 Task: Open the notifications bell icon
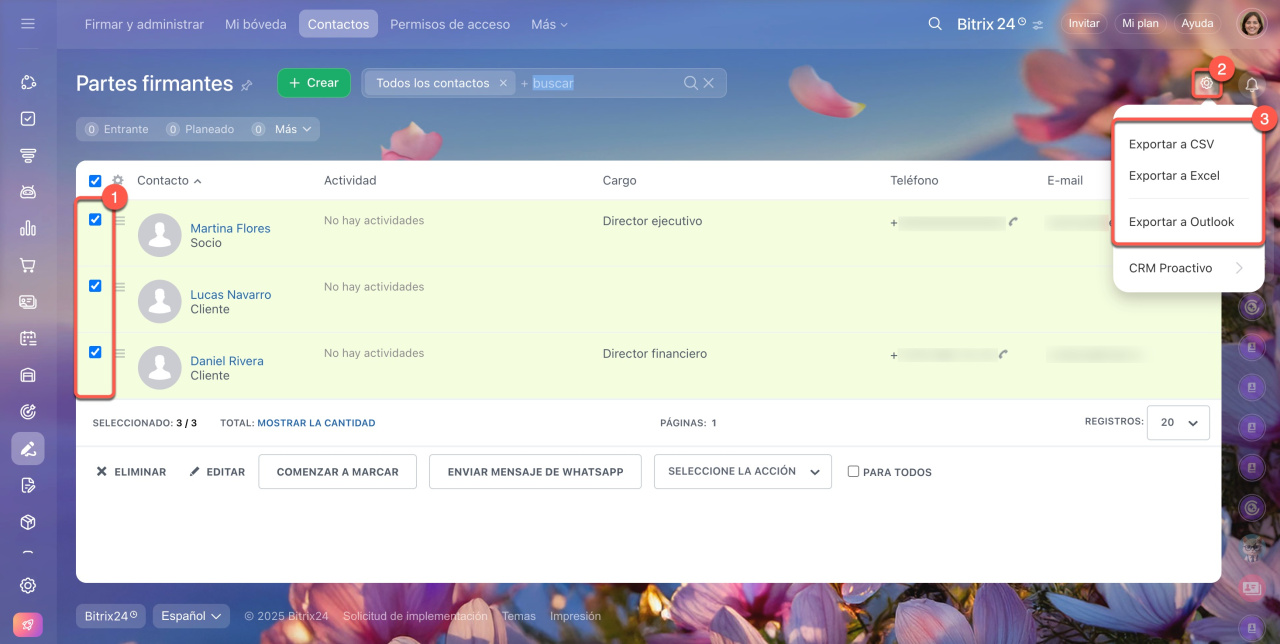pyautogui.click(x=1251, y=85)
